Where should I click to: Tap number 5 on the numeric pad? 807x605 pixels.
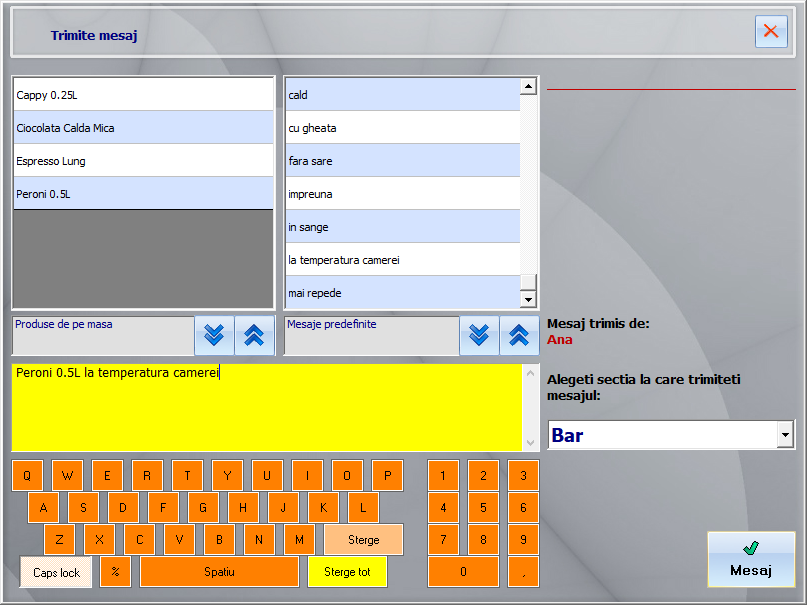pos(483,508)
